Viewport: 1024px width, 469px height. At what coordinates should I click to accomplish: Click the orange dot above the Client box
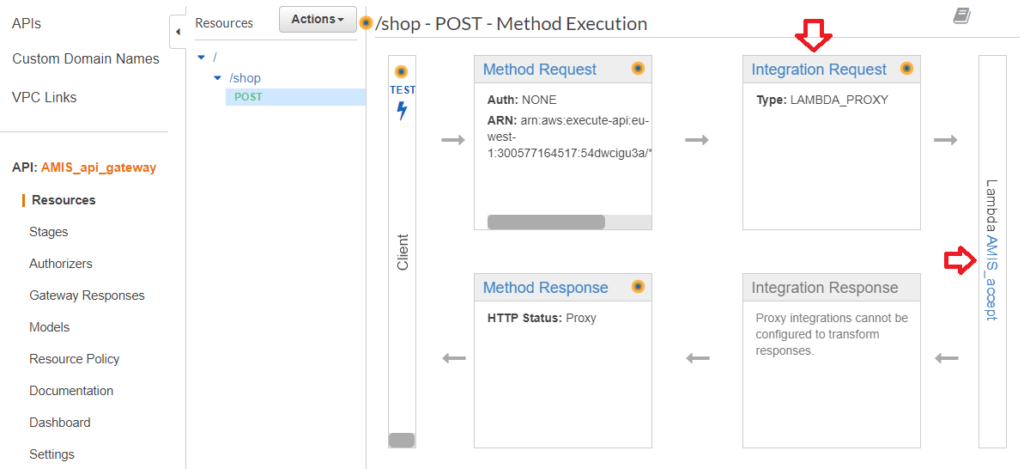pos(402,72)
